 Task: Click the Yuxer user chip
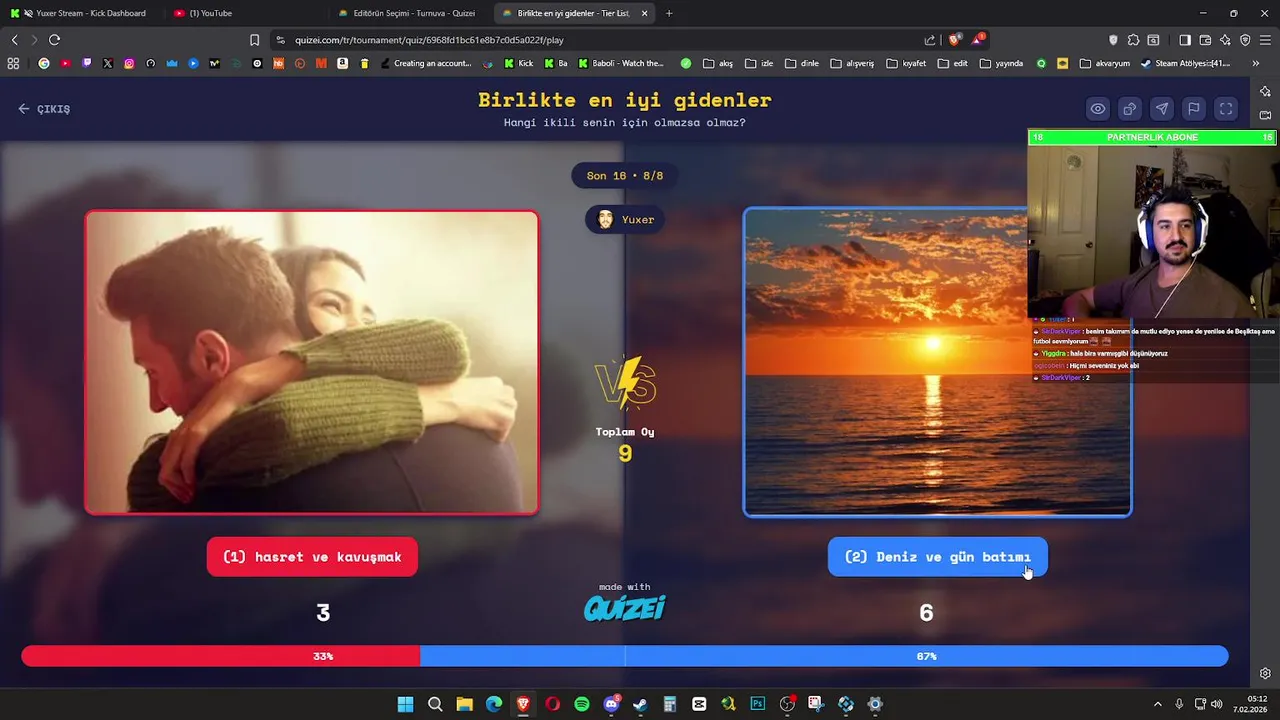(x=625, y=220)
